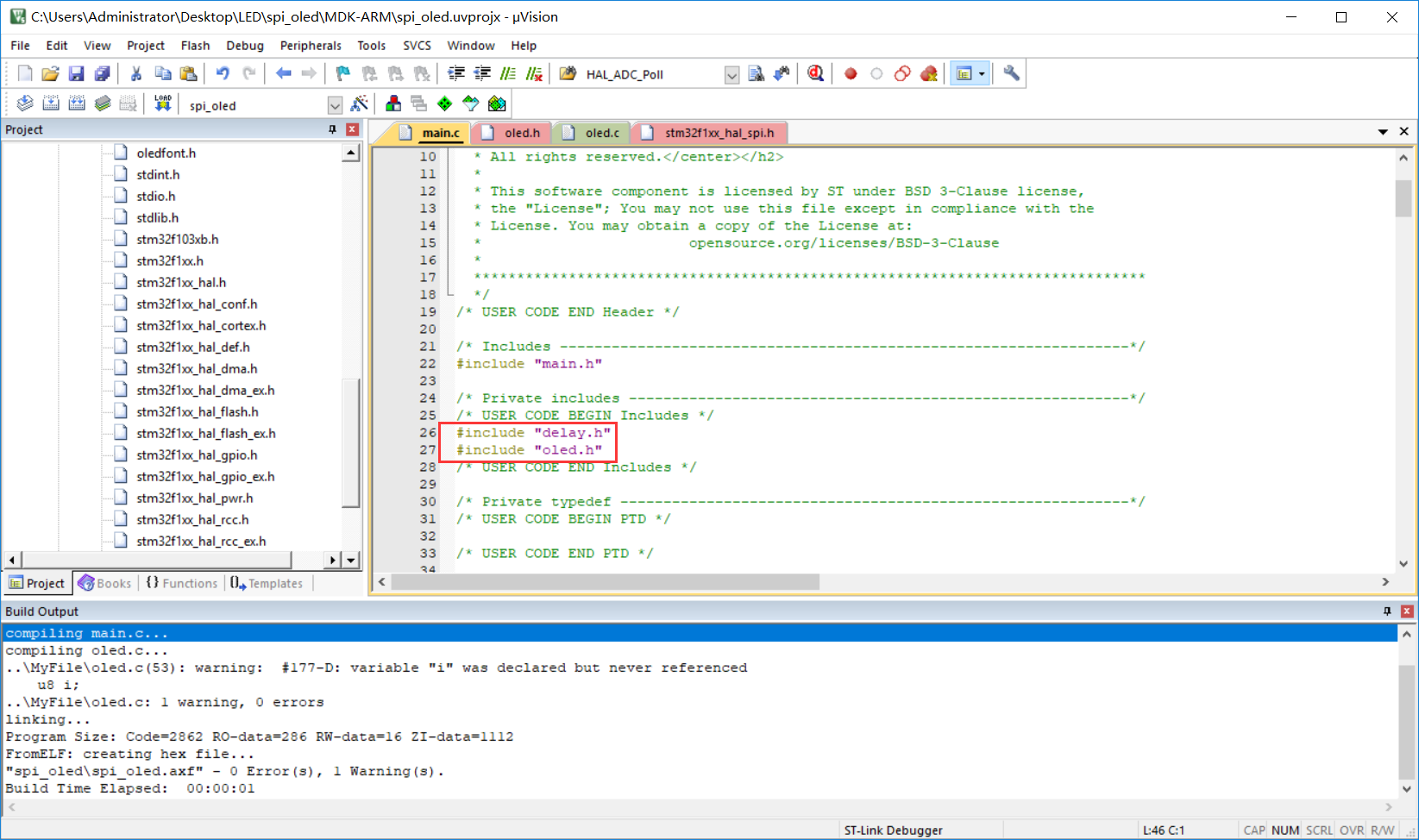Translate the current file
The width and height of the screenshot is (1419, 840).
coord(25,104)
